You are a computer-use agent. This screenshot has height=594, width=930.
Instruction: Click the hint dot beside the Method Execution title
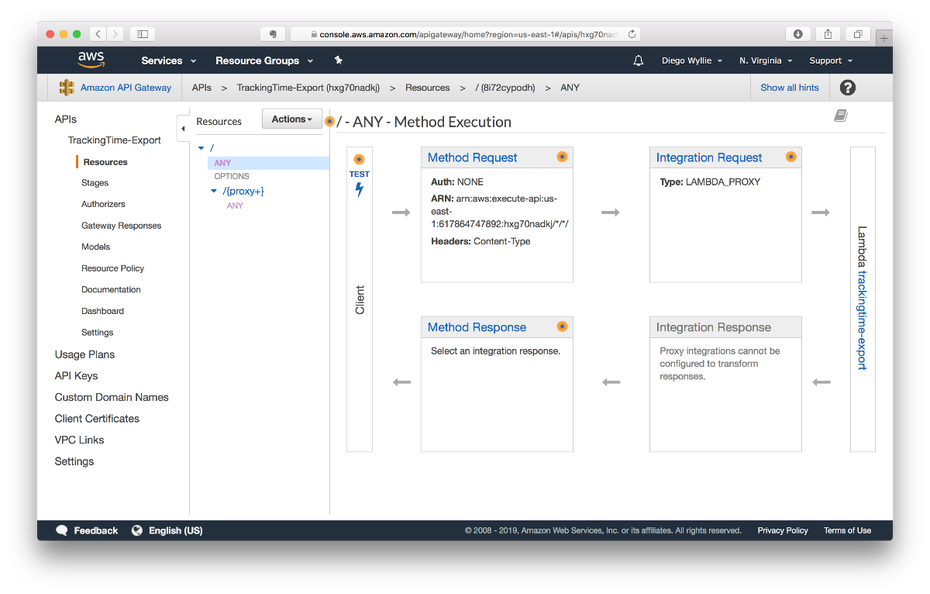click(x=330, y=121)
